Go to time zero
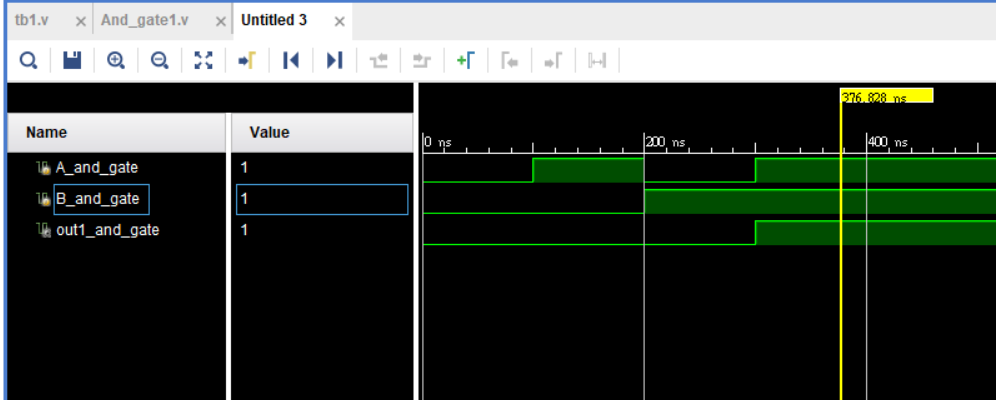 pyautogui.click(x=291, y=60)
